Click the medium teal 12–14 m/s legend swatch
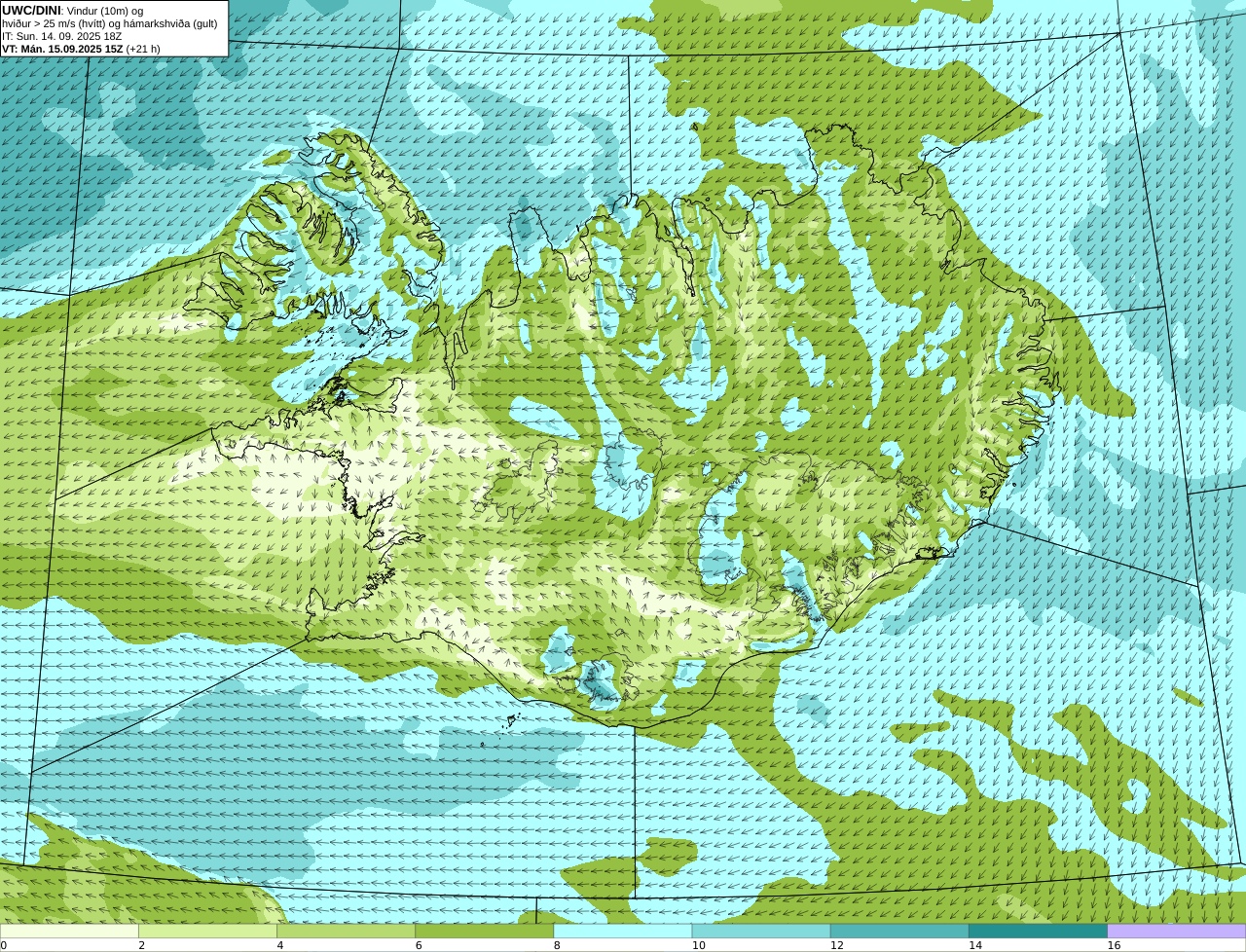Viewport: 1246px width, 952px height. click(x=899, y=932)
